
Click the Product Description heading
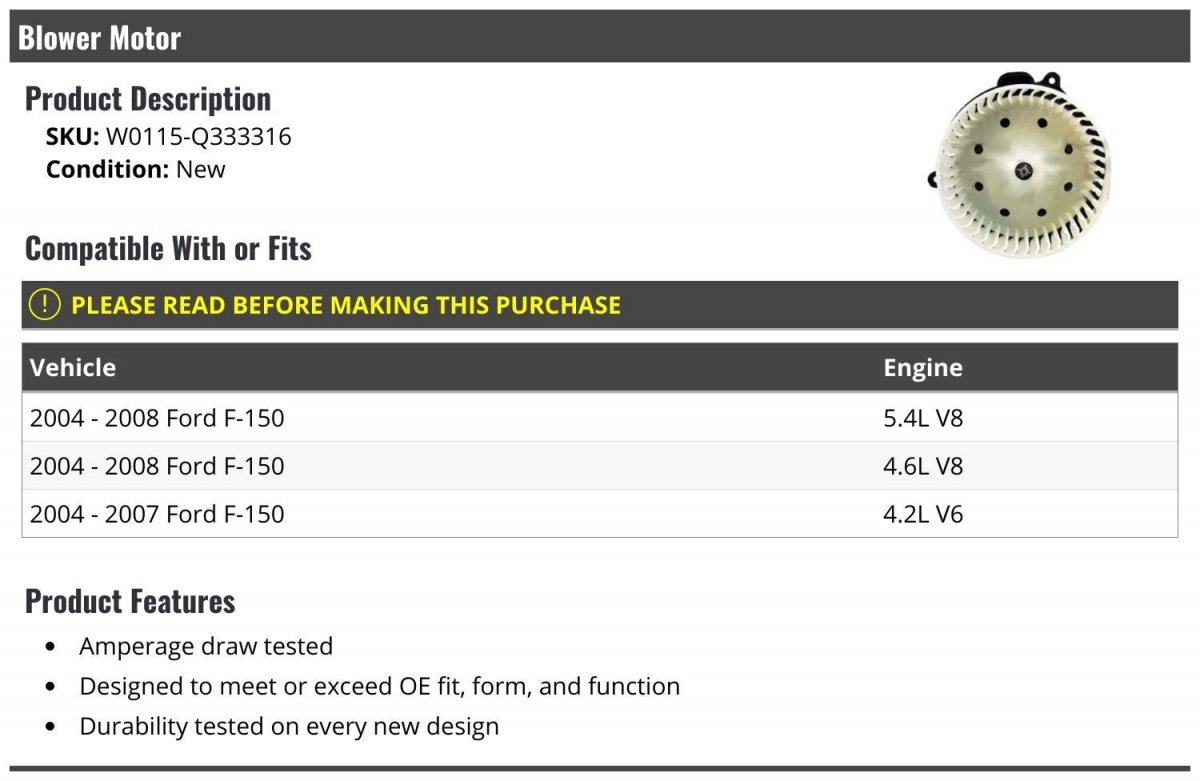pyautogui.click(x=148, y=99)
